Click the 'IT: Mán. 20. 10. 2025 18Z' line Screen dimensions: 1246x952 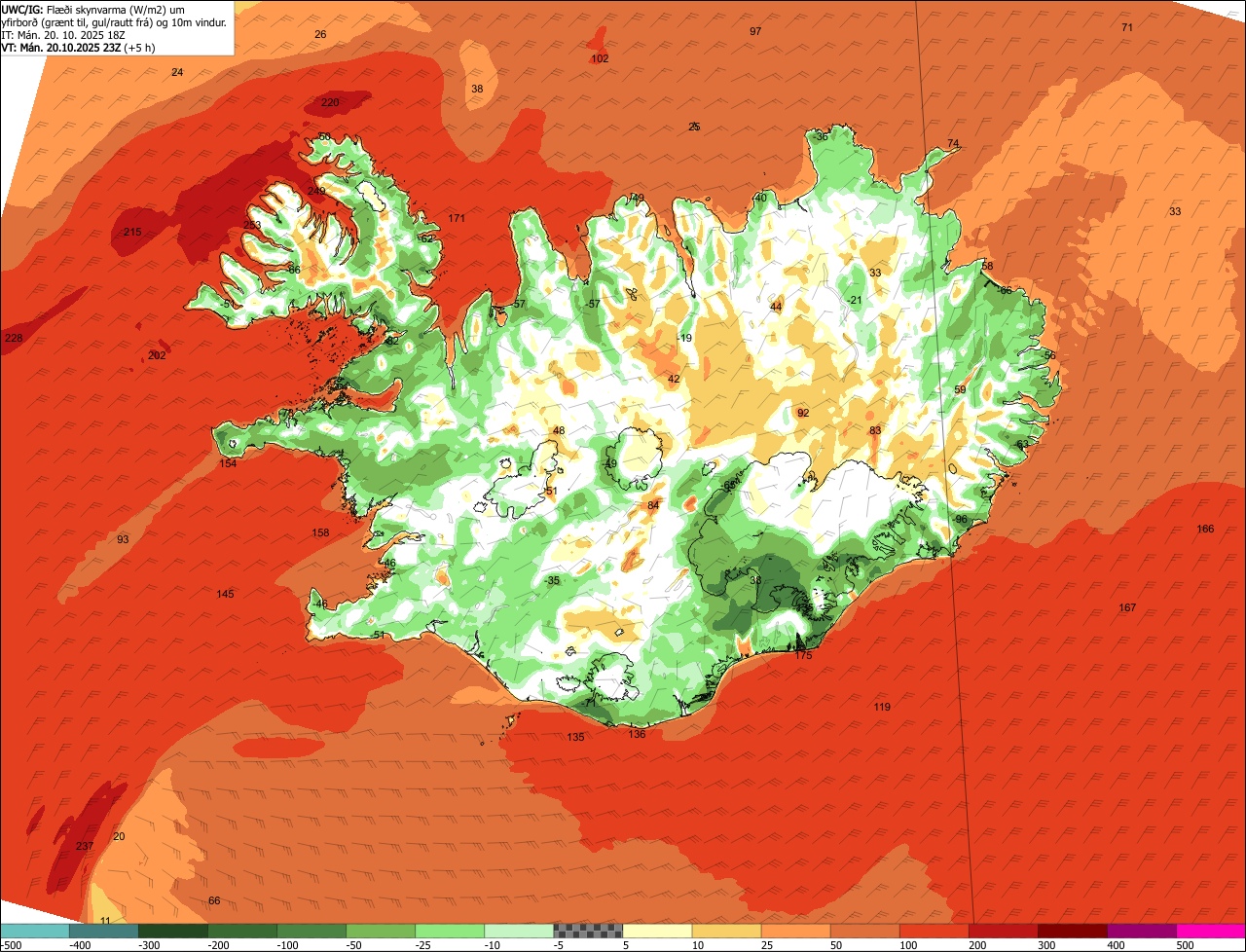click(63, 34)
